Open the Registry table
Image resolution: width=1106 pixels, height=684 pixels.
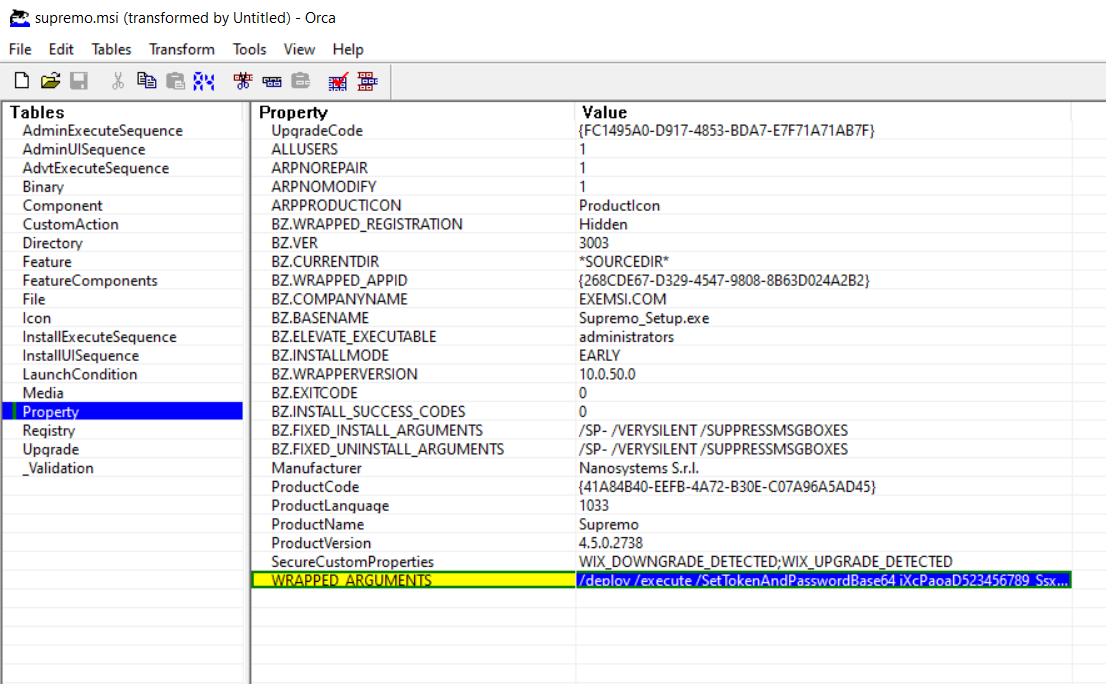click(49, 431)
